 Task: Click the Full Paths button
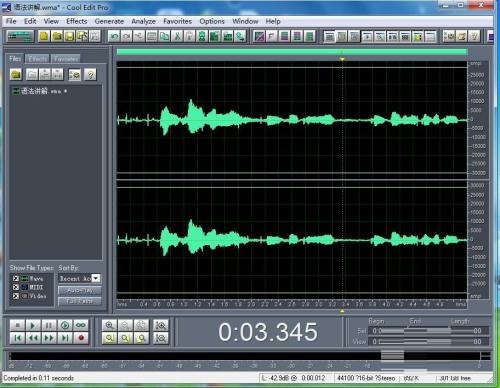tap(80, 301)
